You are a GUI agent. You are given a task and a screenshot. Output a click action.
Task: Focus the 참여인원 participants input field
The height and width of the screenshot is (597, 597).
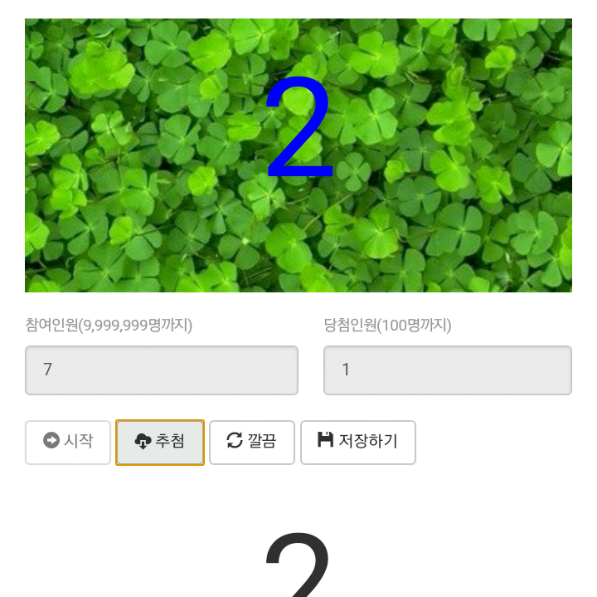click(161, 370)
